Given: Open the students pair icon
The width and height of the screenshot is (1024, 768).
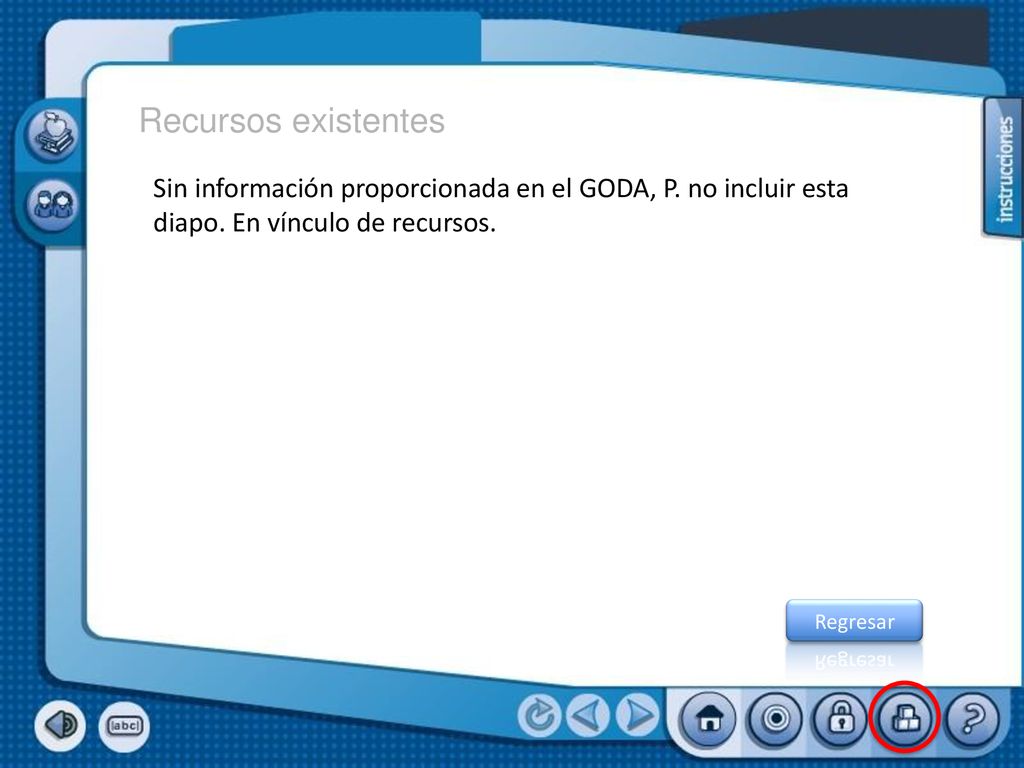Looking at the screenshot, I should [x=52, y=205].
